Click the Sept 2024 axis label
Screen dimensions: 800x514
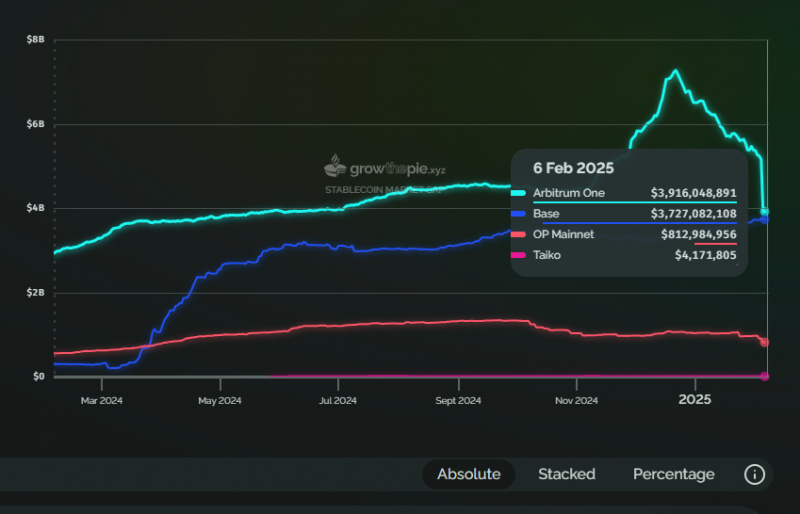pyautogui.click(x=458, y=401)
